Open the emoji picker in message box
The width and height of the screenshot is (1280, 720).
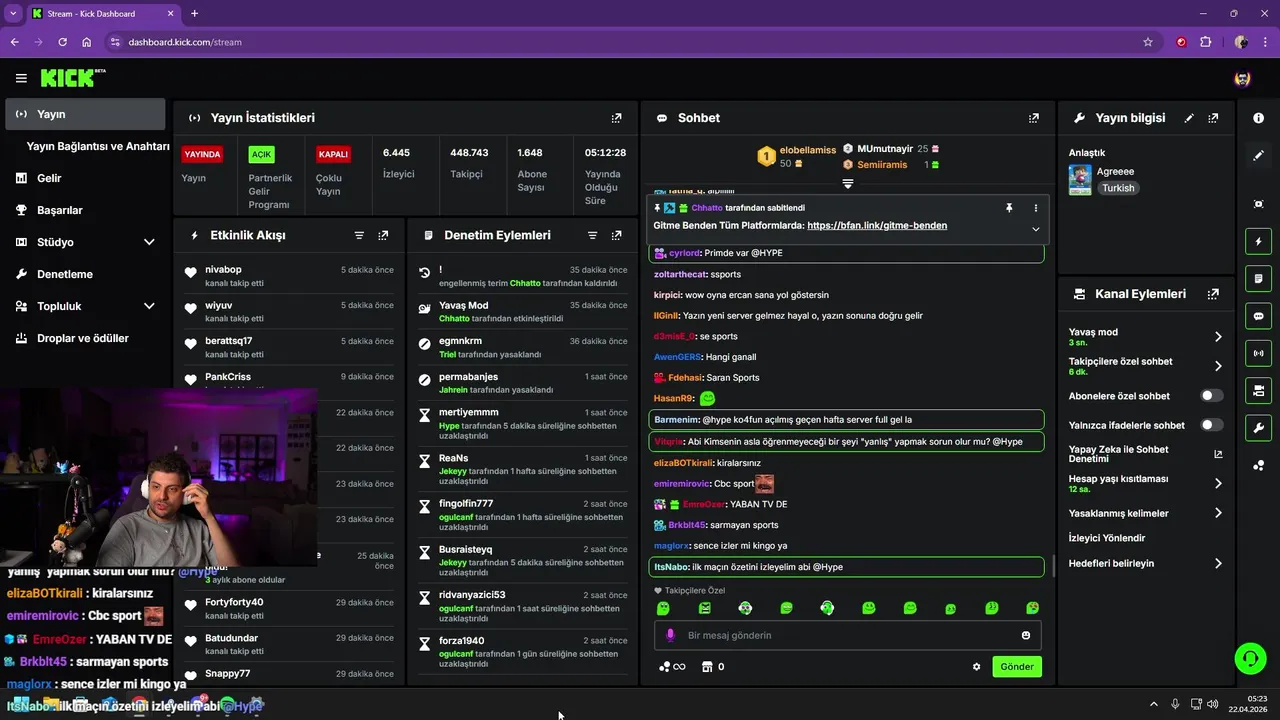point(1026,635)
